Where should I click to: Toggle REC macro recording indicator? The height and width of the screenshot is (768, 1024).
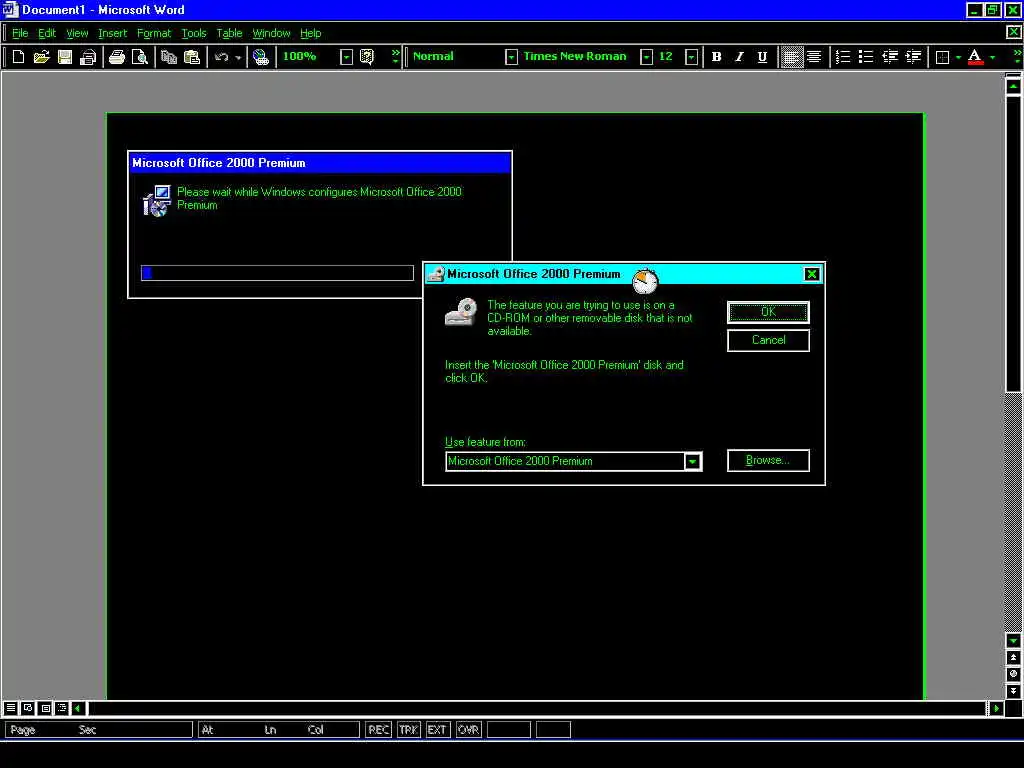379,729
